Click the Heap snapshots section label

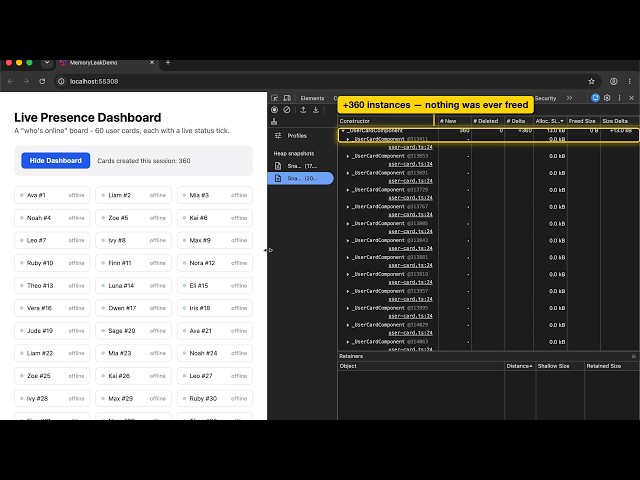[294, 153]
